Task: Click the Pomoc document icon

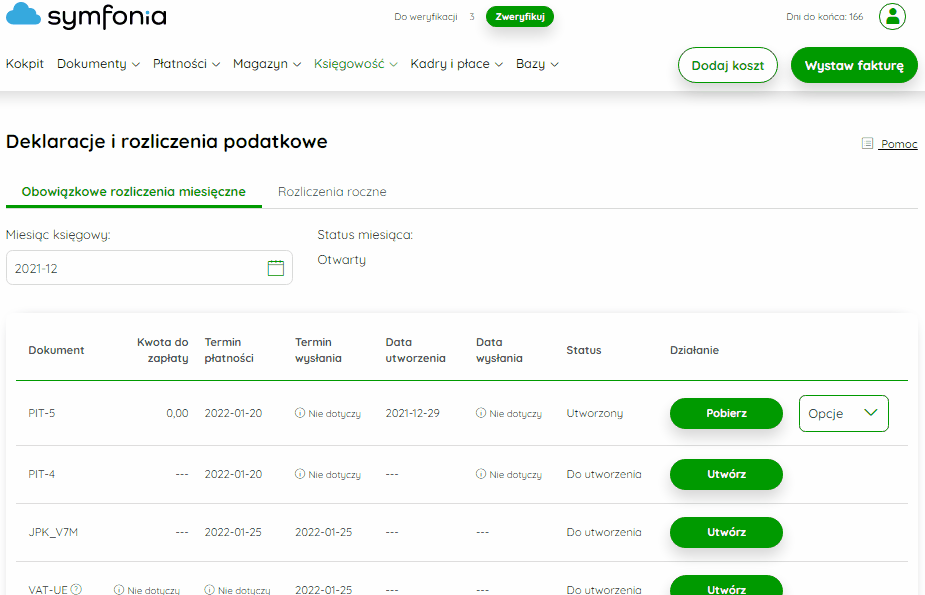Action: pos(867,143)
